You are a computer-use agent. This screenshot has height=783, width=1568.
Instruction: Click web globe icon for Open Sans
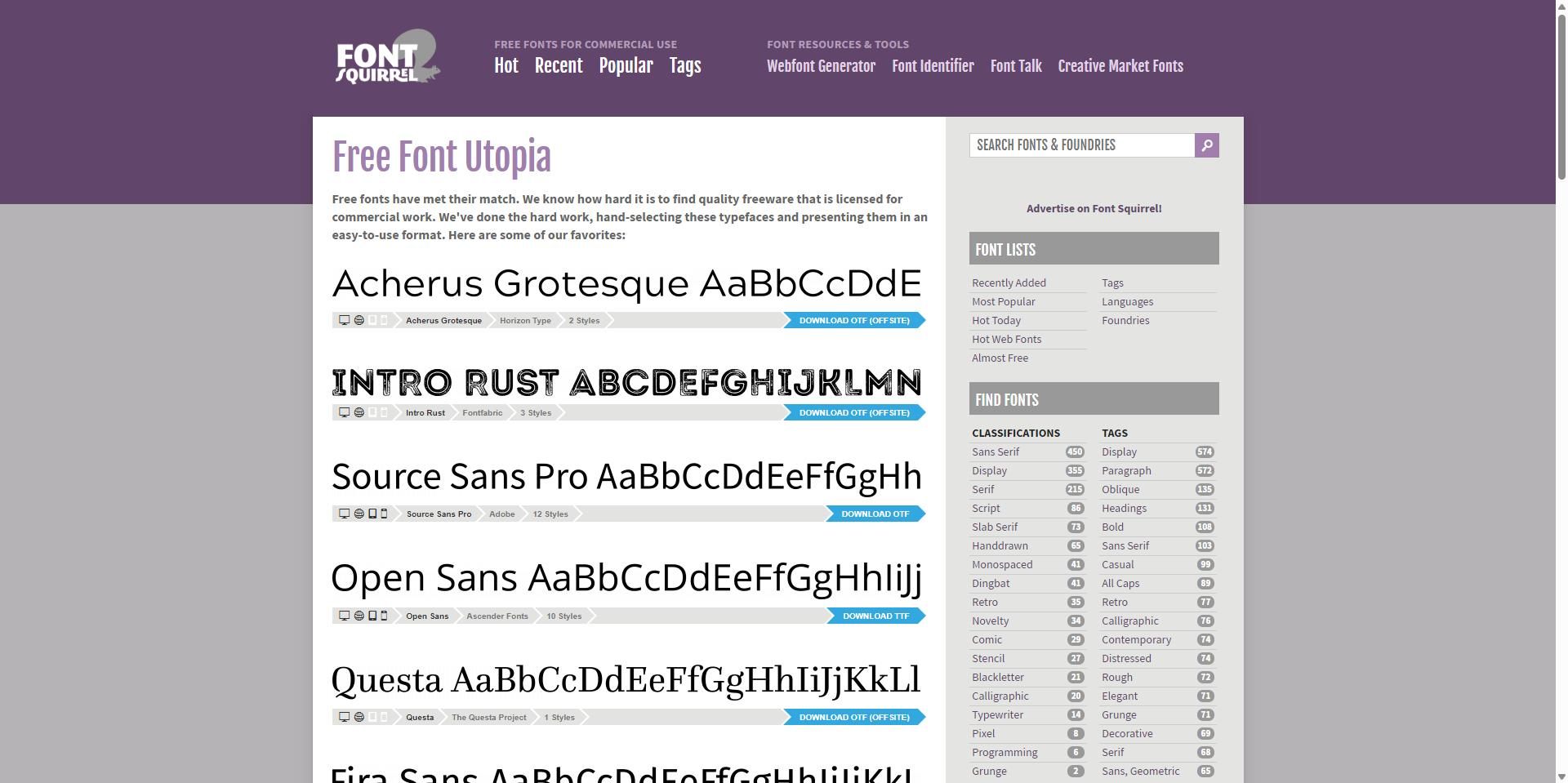[359, 616]
